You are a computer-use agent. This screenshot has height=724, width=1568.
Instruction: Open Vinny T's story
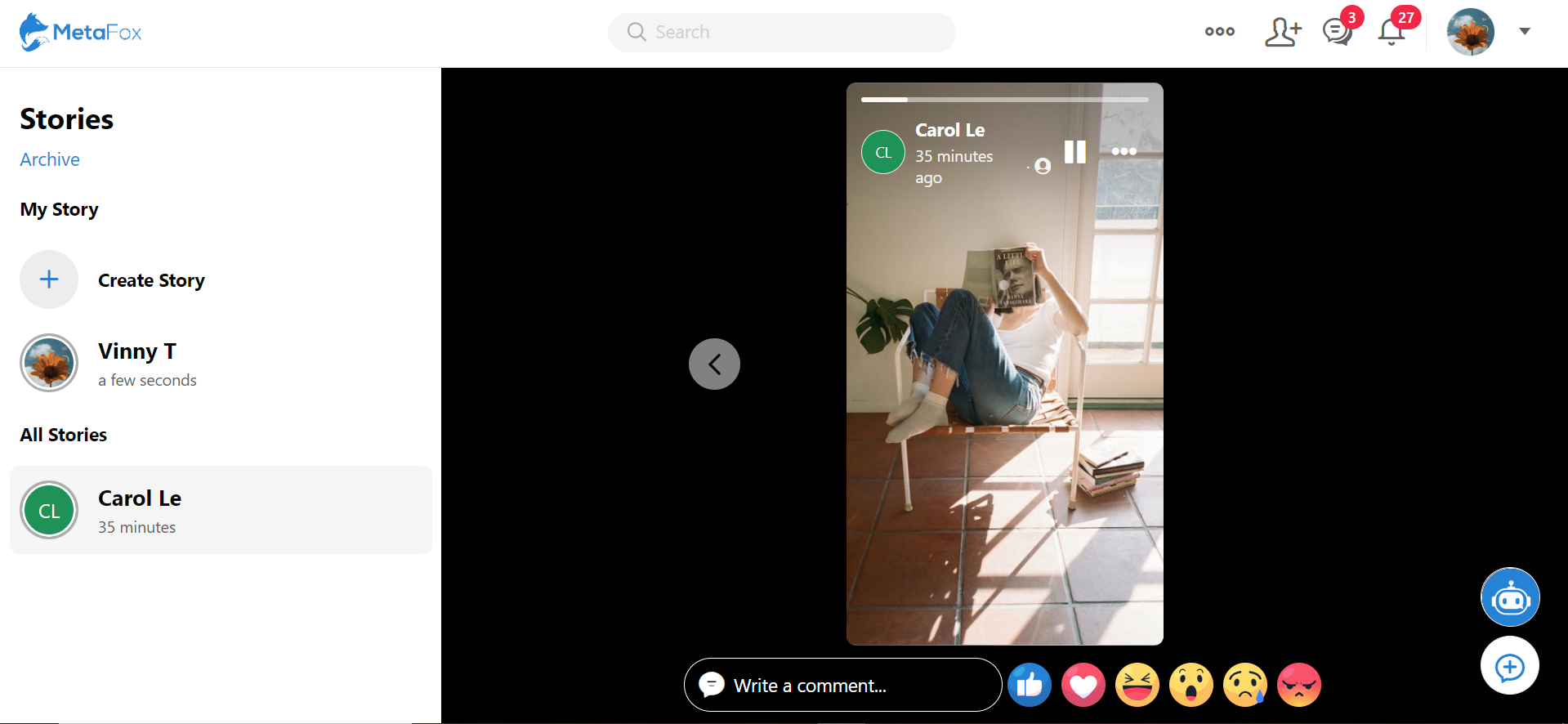tap(221, 363)
